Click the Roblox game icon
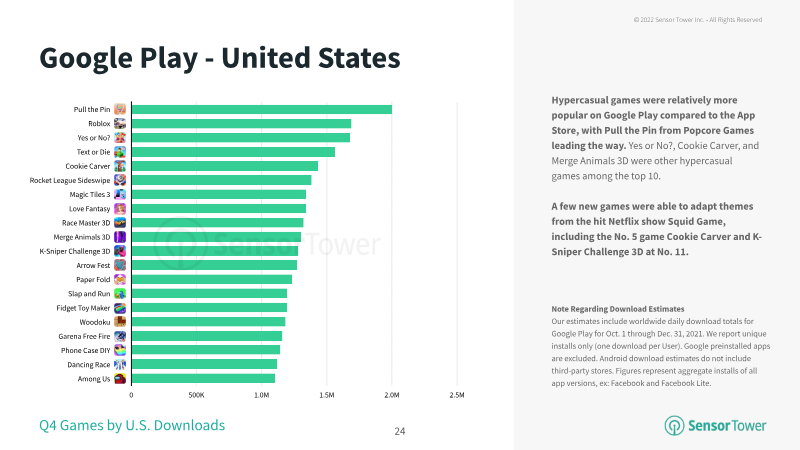The height and width of the screenshot is (450, 800). pos(120,123)
